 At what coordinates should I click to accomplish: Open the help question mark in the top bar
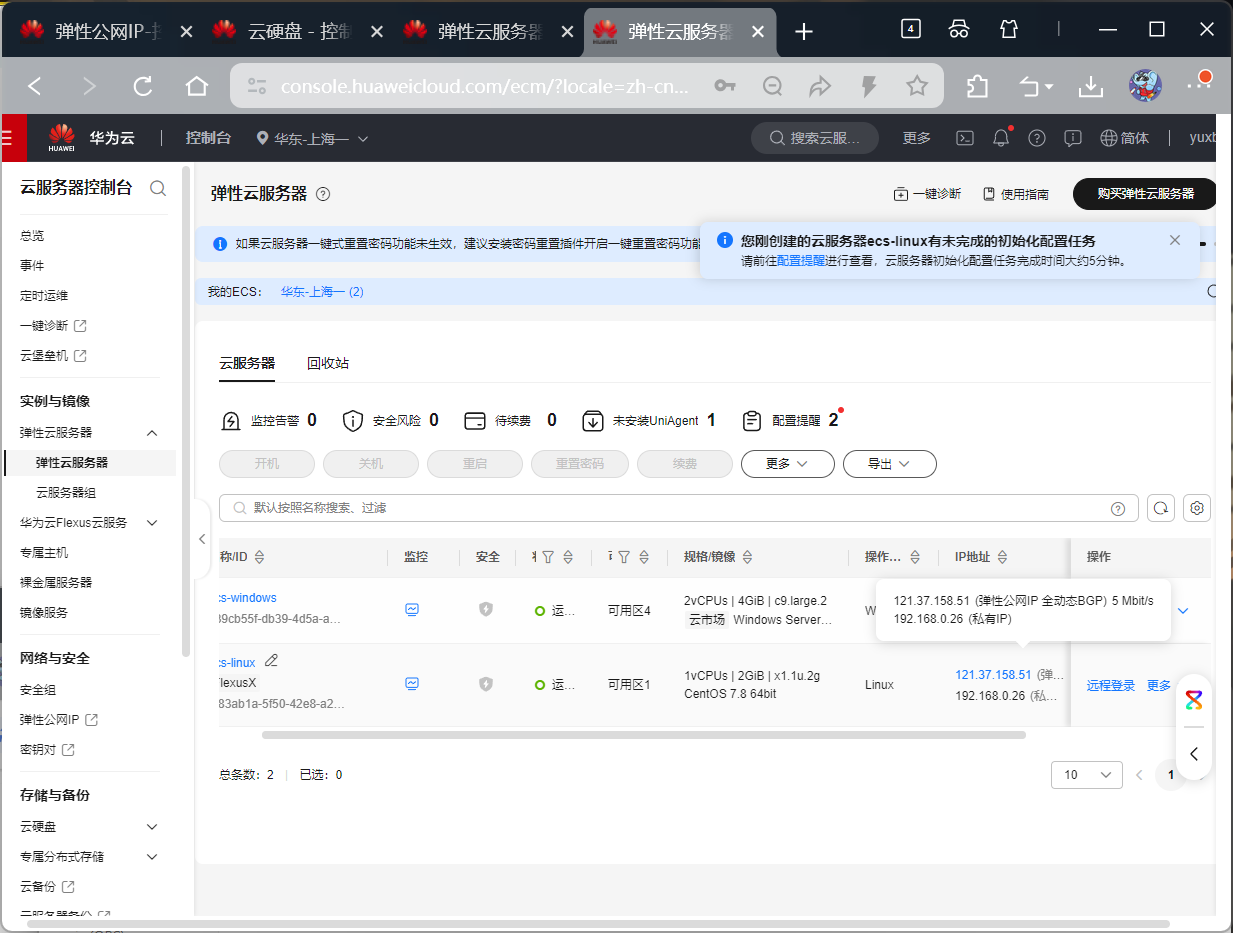click(x=1037, y=138)
